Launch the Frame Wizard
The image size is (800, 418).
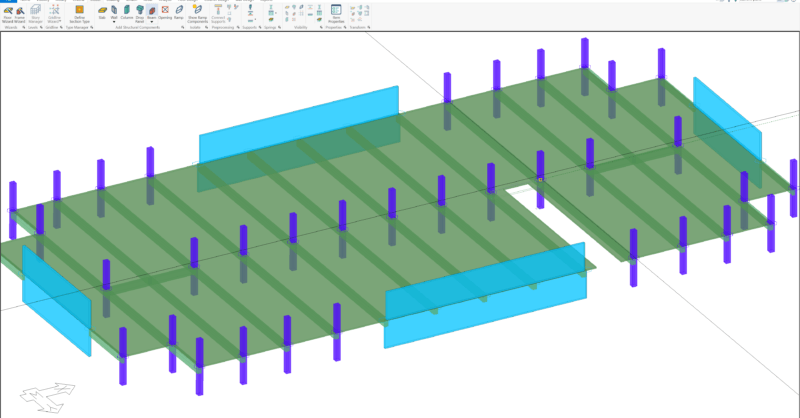(x=21, y=10)
